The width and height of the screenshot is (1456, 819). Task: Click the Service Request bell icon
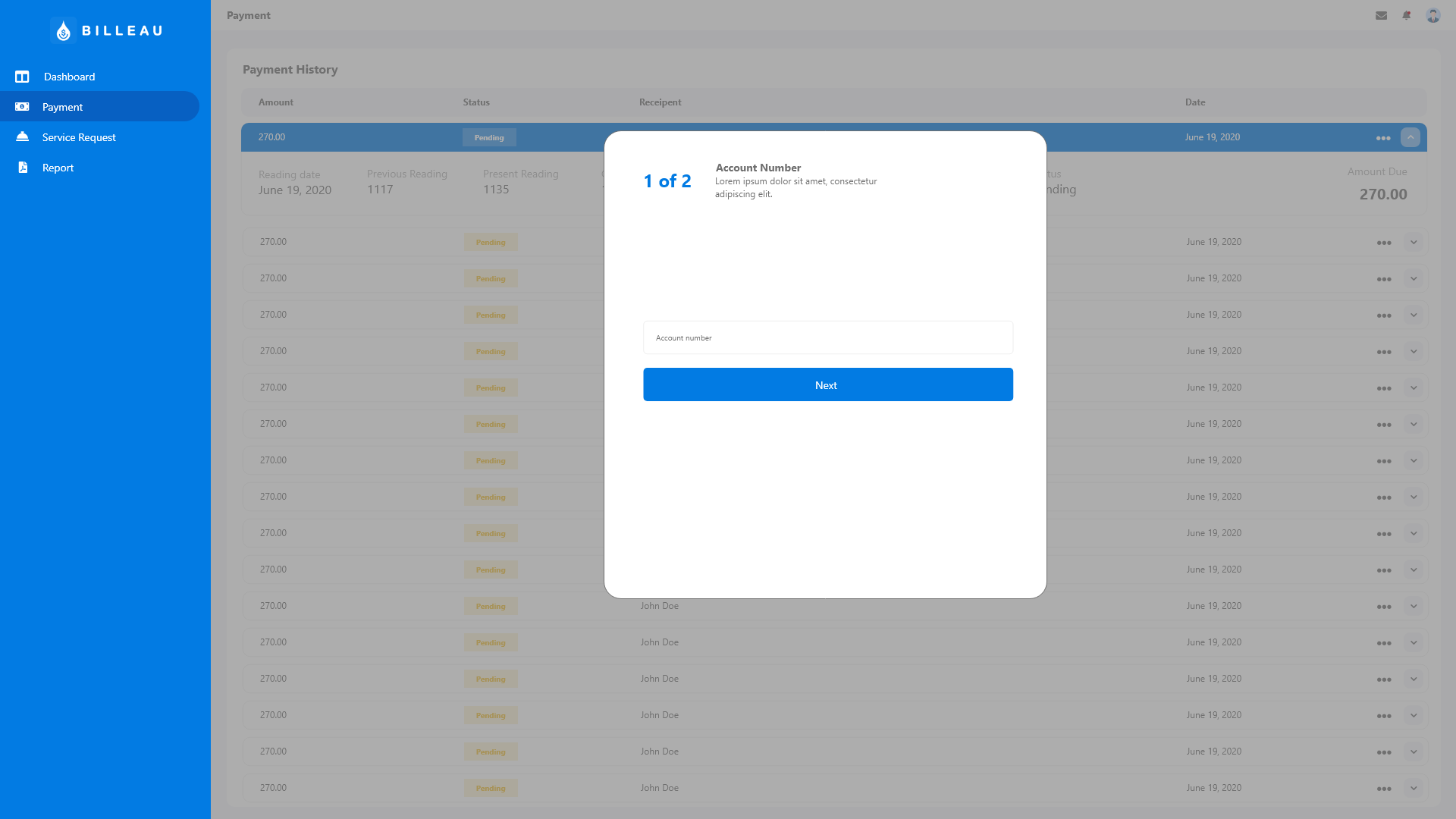(x=22, y=136)
